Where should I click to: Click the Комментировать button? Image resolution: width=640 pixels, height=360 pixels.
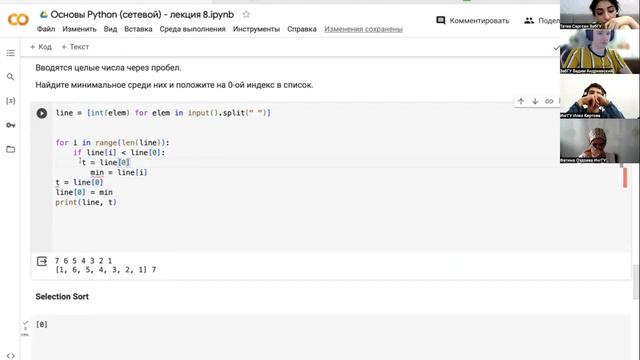click(473, 20)
